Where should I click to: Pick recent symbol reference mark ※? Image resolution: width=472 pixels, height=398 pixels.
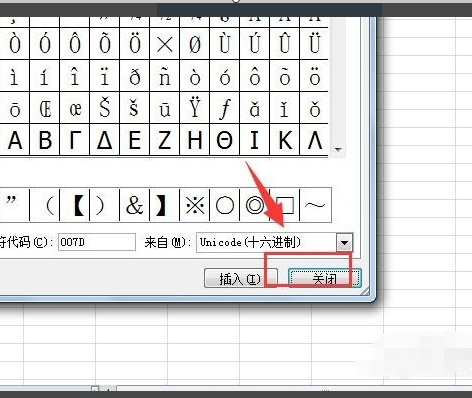pos(195,205)
